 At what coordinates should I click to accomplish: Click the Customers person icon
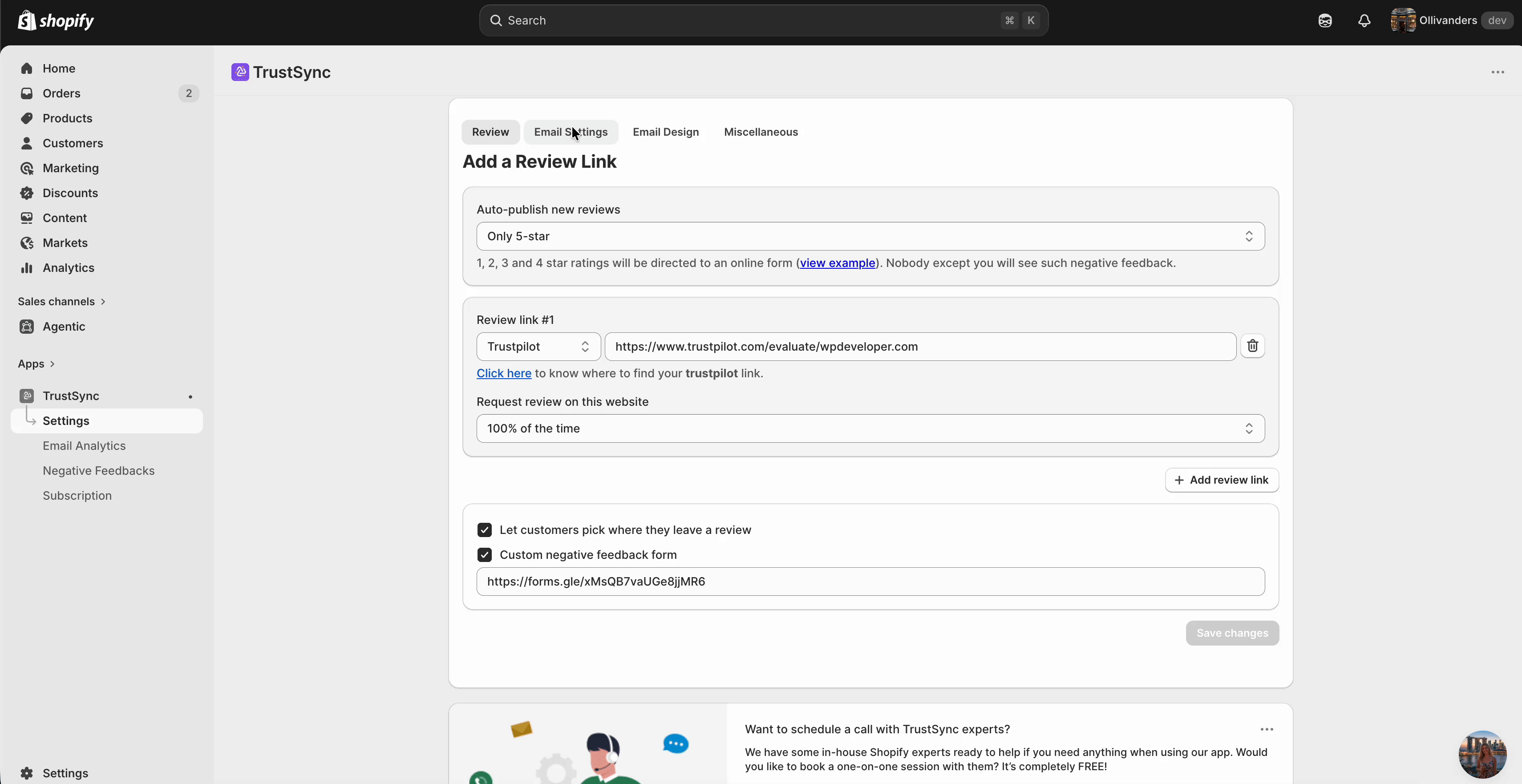[x=27, y=143]
